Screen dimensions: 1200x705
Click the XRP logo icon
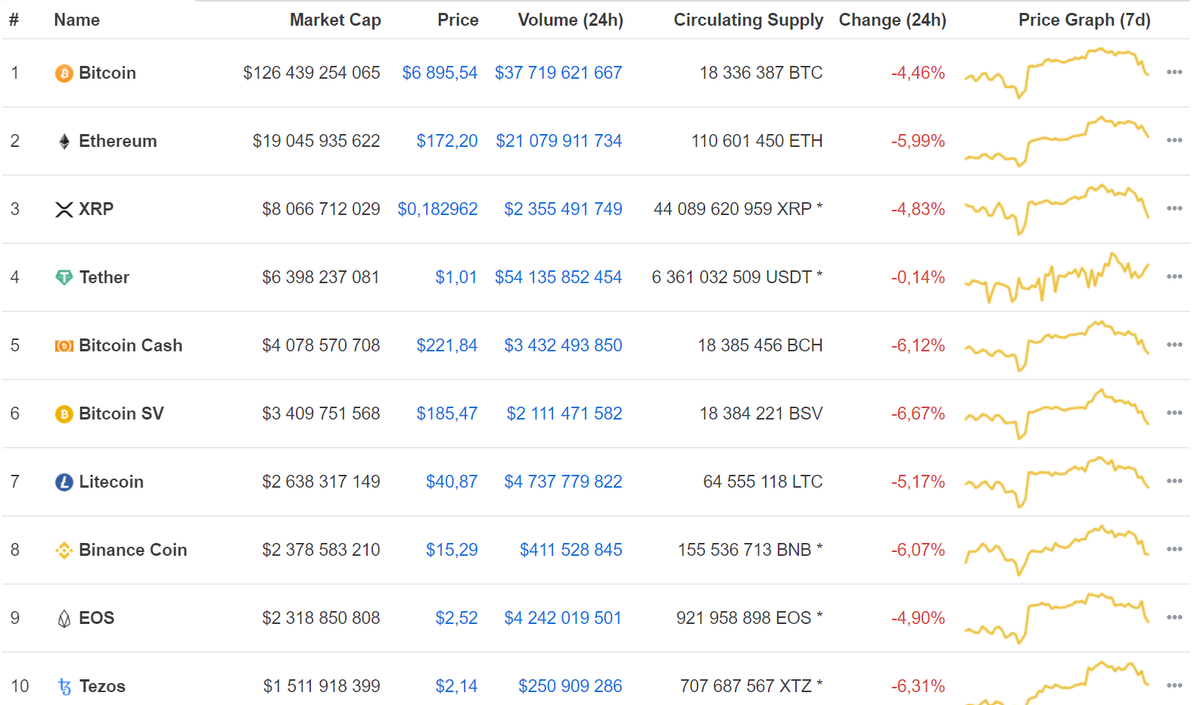(x=64, y=209)
